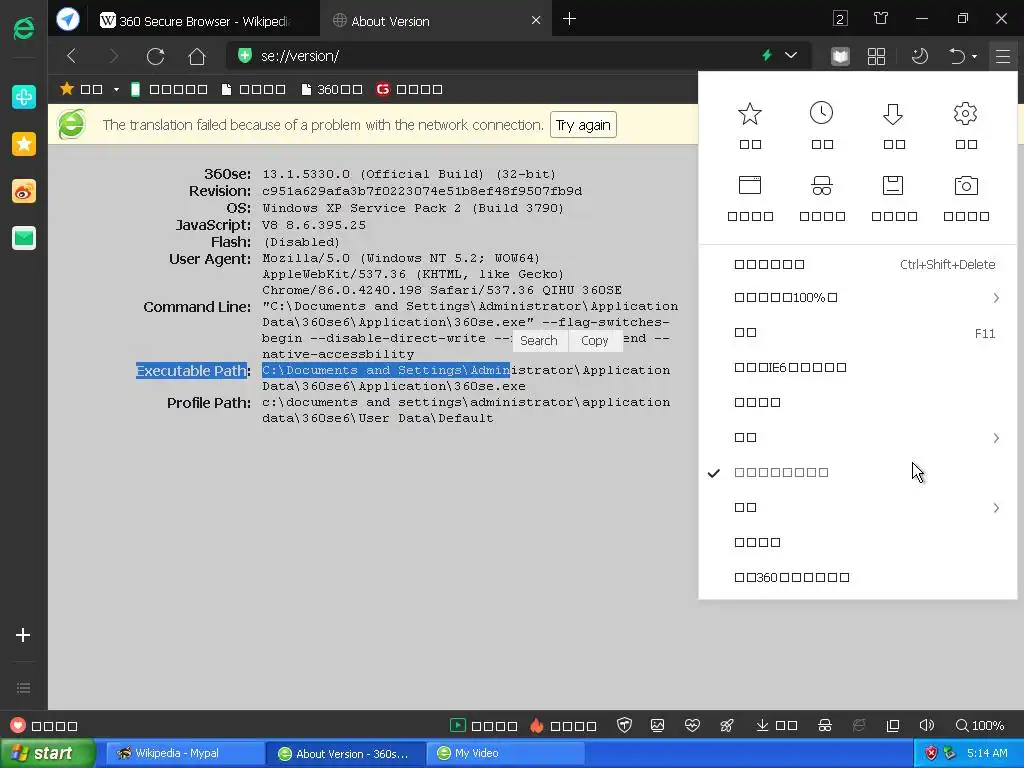The height and width of the screenshot is (768, 1024).
Task: Go to the home page icon
Action: click(x=197, y=56)
